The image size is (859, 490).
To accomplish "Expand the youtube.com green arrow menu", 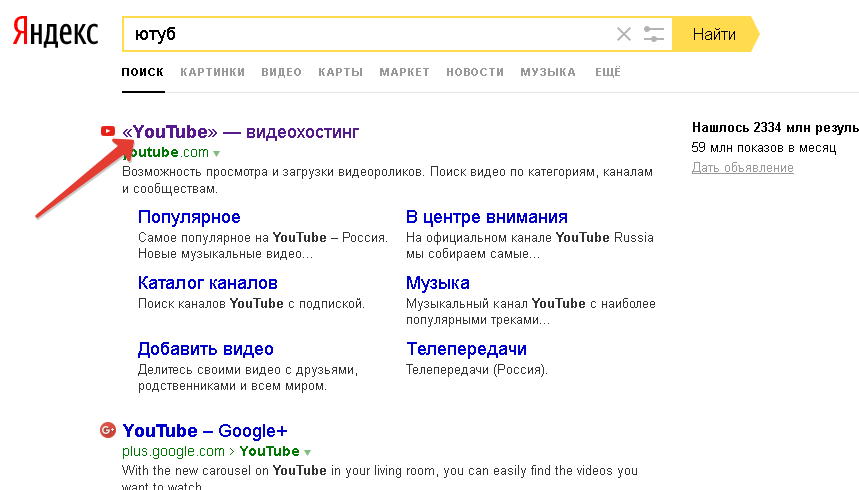I will 216,153.
